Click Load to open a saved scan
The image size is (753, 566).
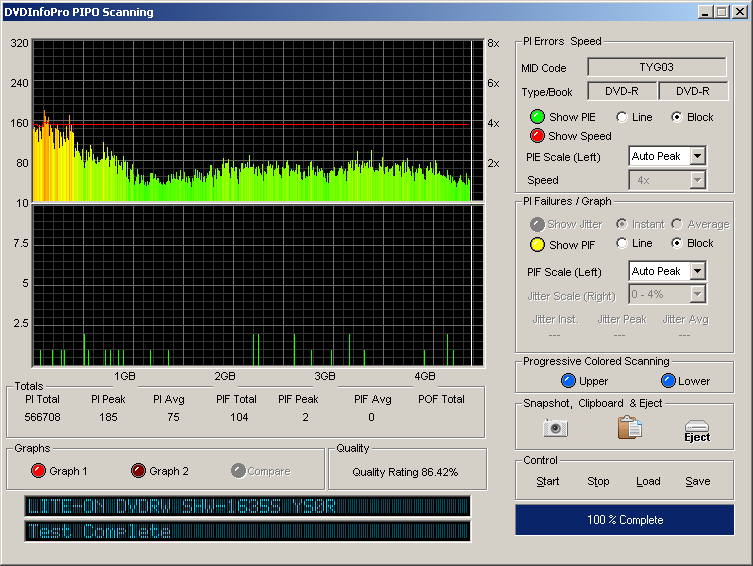click(648, 481)
